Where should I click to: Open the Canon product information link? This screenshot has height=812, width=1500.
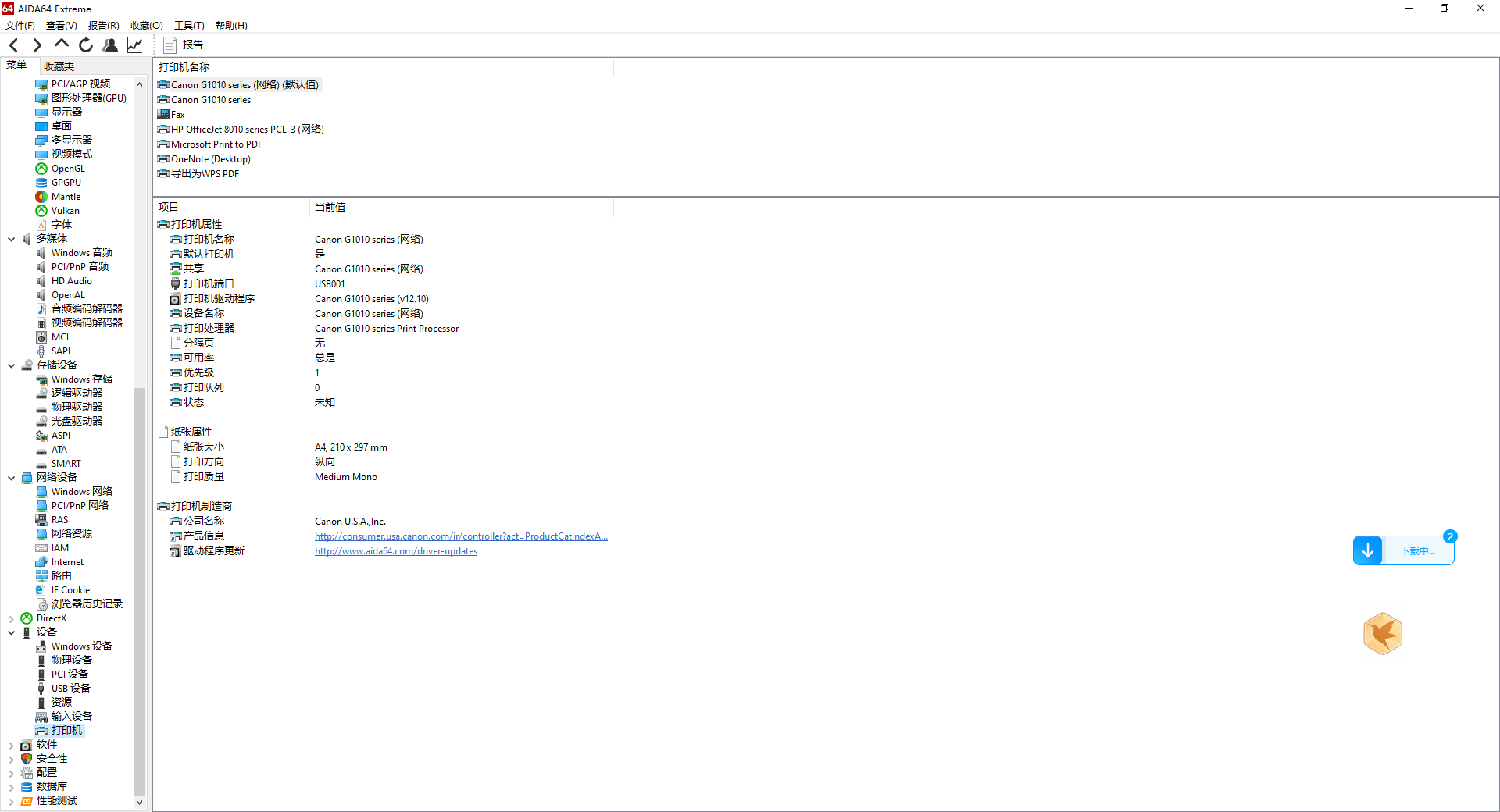point(461,536)
